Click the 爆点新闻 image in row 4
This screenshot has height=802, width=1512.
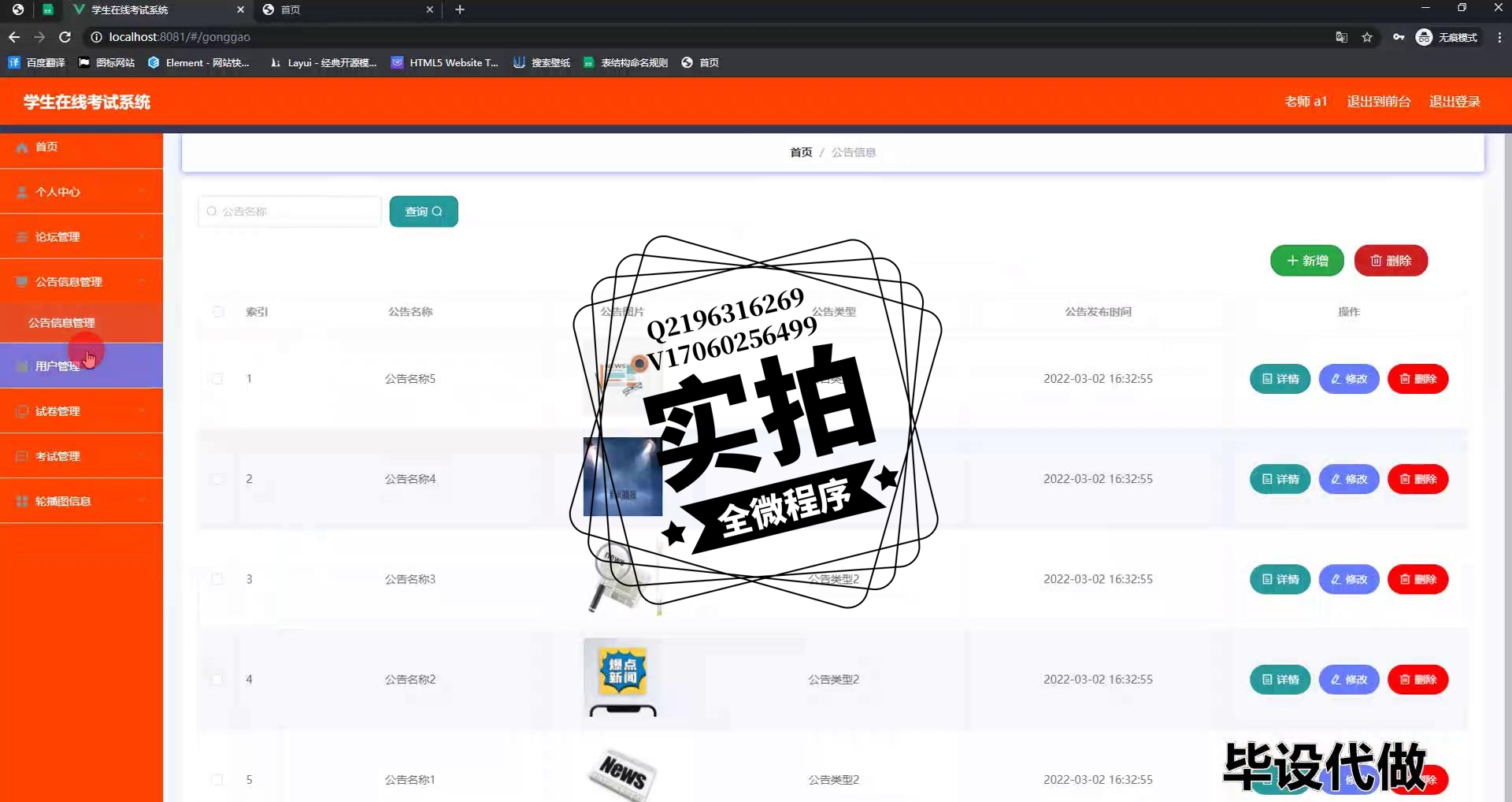(623, 678)
